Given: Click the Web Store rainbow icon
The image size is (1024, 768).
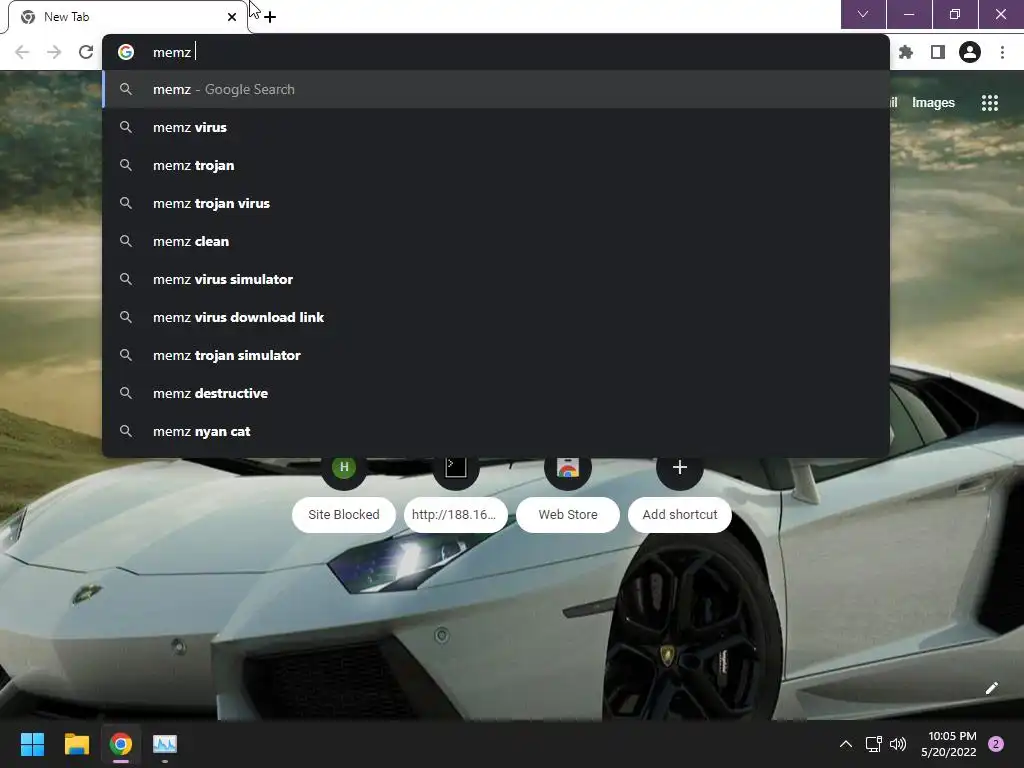Looking at the screenshot, I should pos(568,468).
